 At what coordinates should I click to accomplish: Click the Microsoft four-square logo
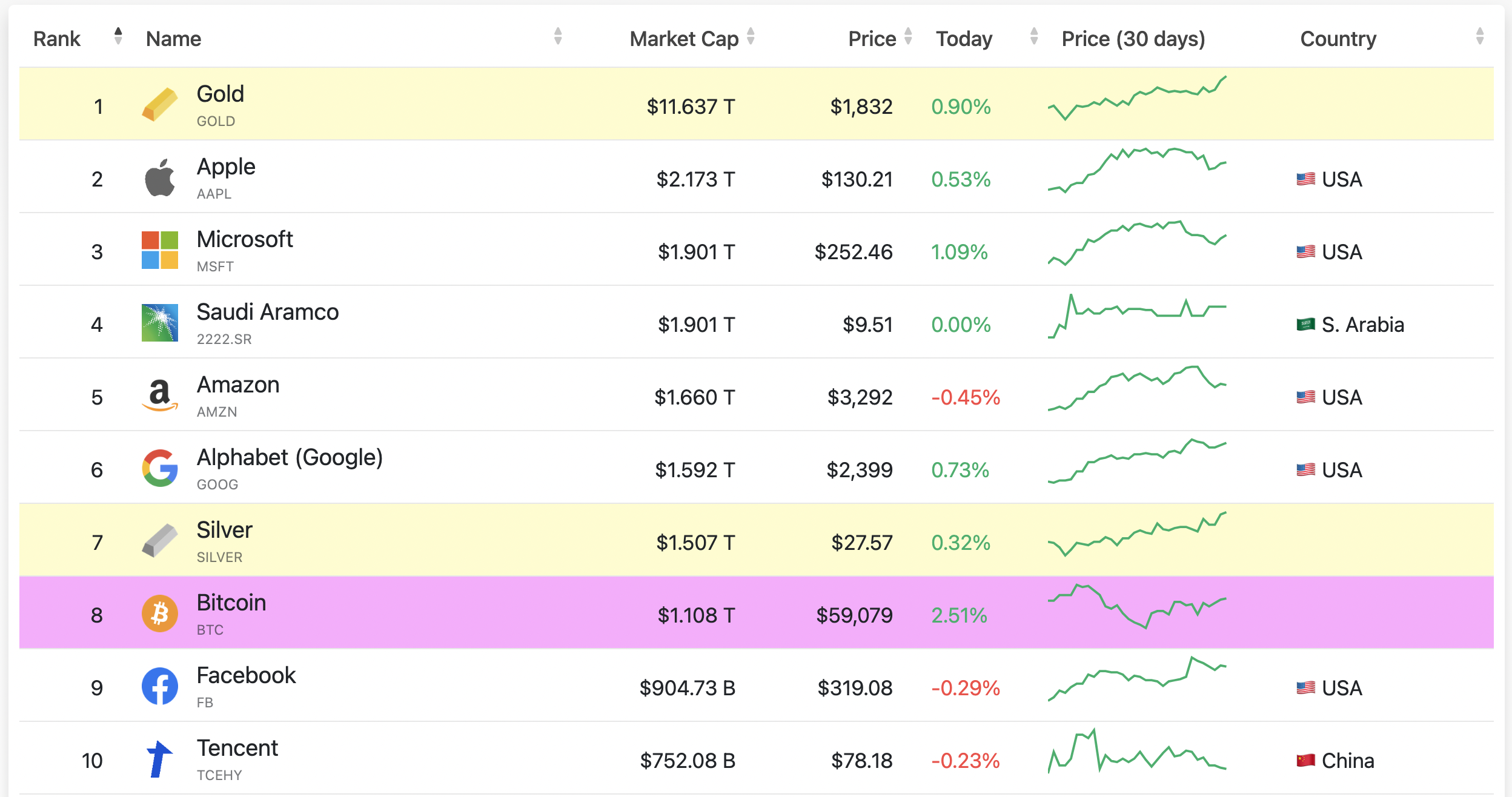coord(160,250)
